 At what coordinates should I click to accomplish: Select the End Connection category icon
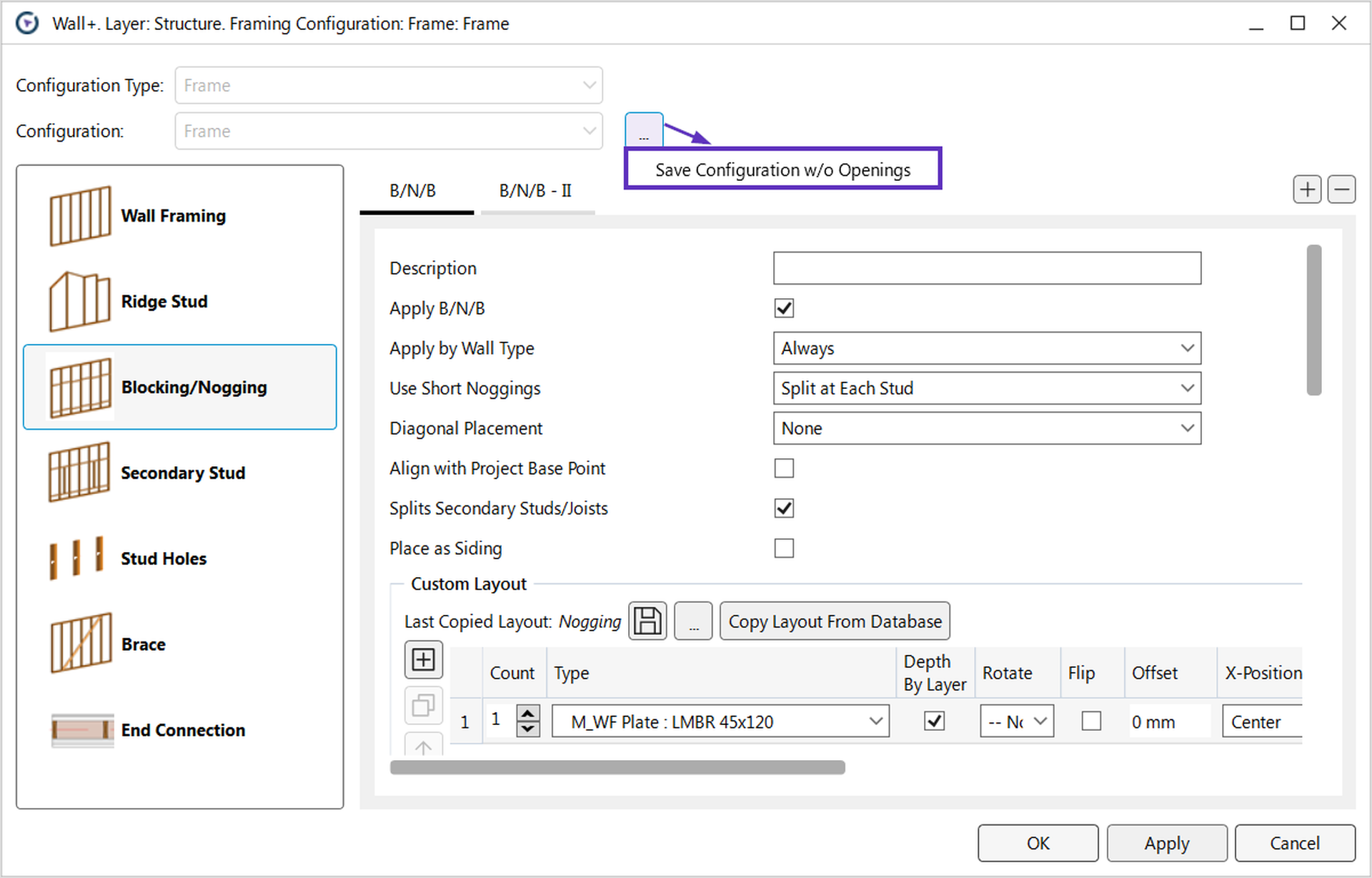pos(82,729)
